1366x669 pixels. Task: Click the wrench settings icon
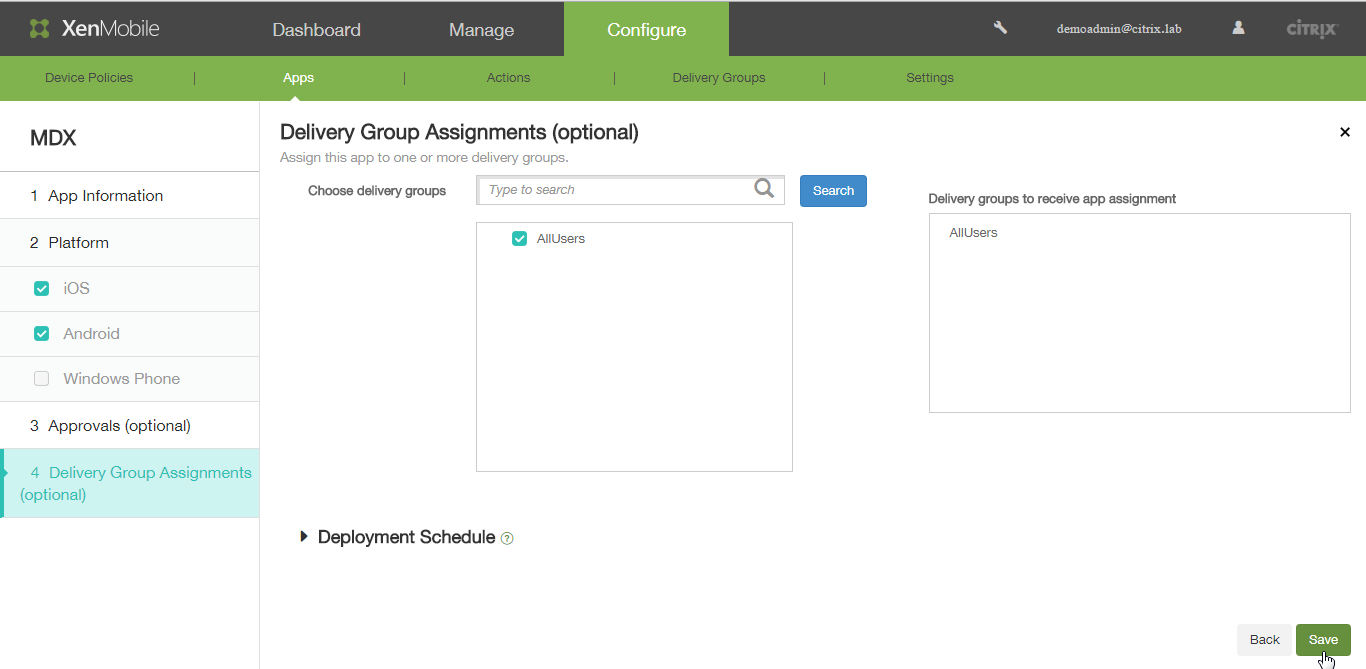pos(1000,28)
